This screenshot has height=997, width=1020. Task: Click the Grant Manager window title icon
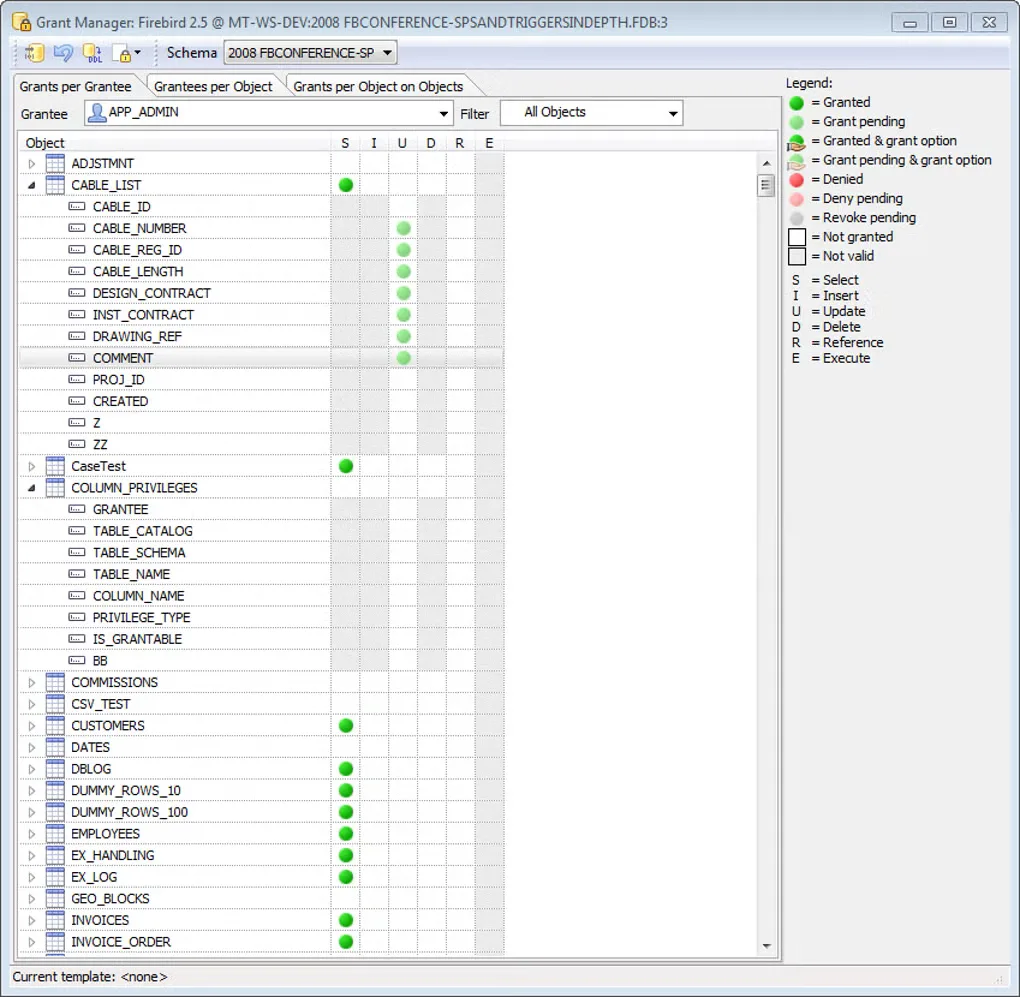21,21
